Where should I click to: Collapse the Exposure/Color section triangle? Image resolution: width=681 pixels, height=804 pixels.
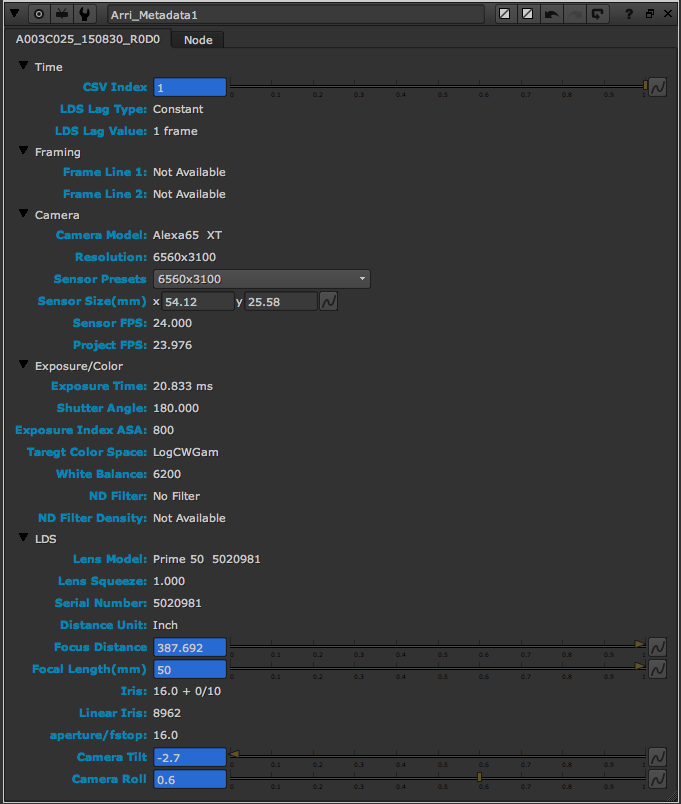(24, 365)
